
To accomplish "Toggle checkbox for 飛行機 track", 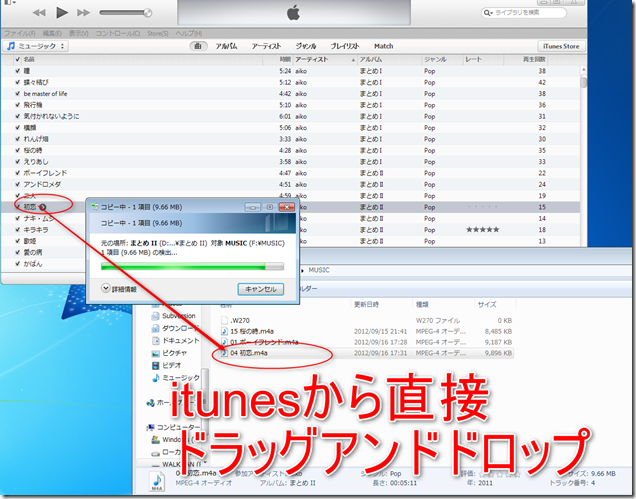I will pos(17,105).
